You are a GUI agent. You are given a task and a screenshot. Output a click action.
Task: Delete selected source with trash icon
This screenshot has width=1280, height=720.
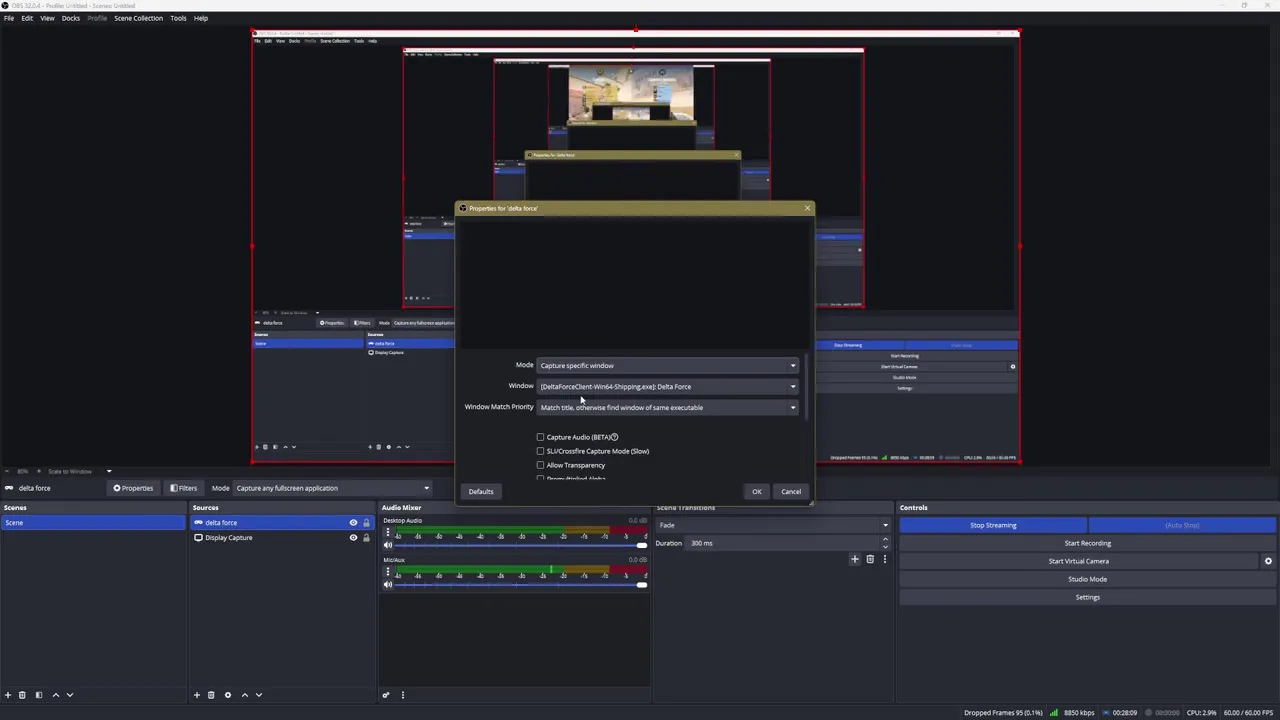point(211,695)
